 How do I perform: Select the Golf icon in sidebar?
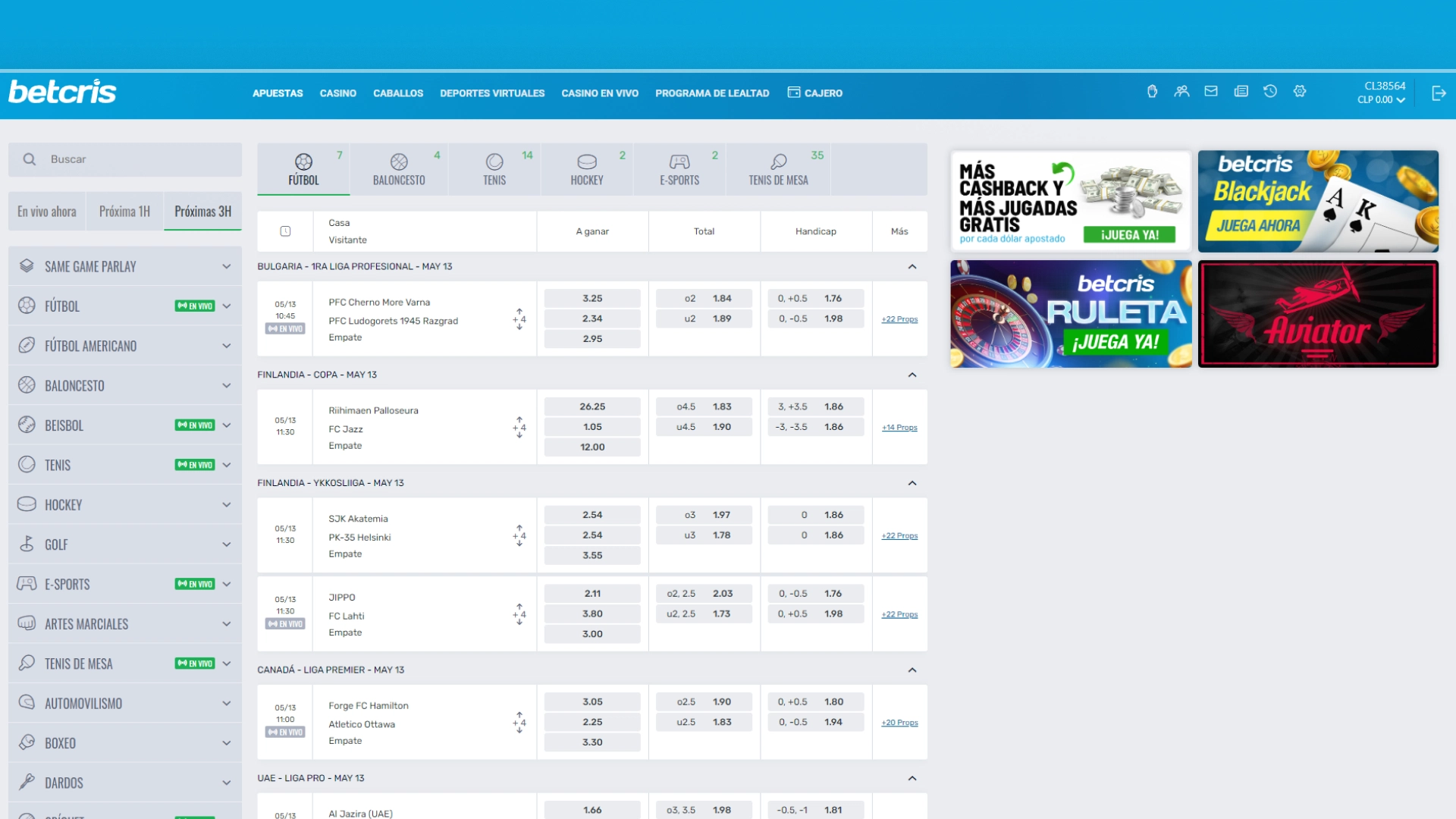point(27,544)
